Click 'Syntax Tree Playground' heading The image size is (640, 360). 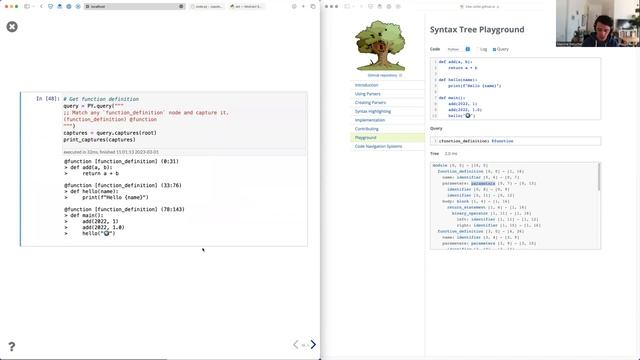point(477,29)
